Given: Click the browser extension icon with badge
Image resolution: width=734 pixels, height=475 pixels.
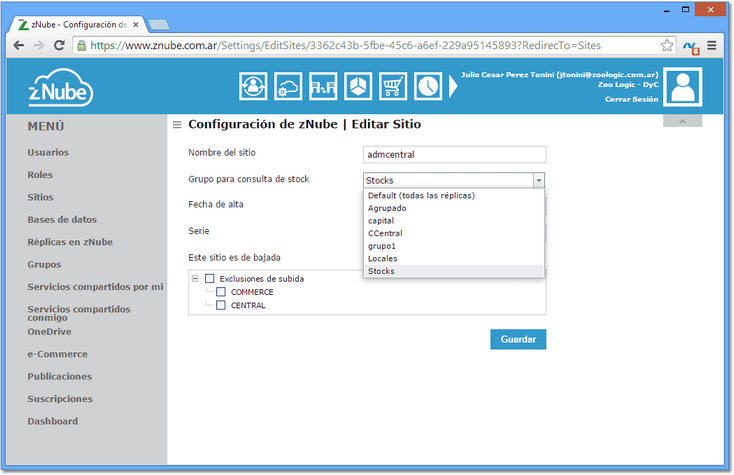Looking at the screenshot, I should pos(691,47).
